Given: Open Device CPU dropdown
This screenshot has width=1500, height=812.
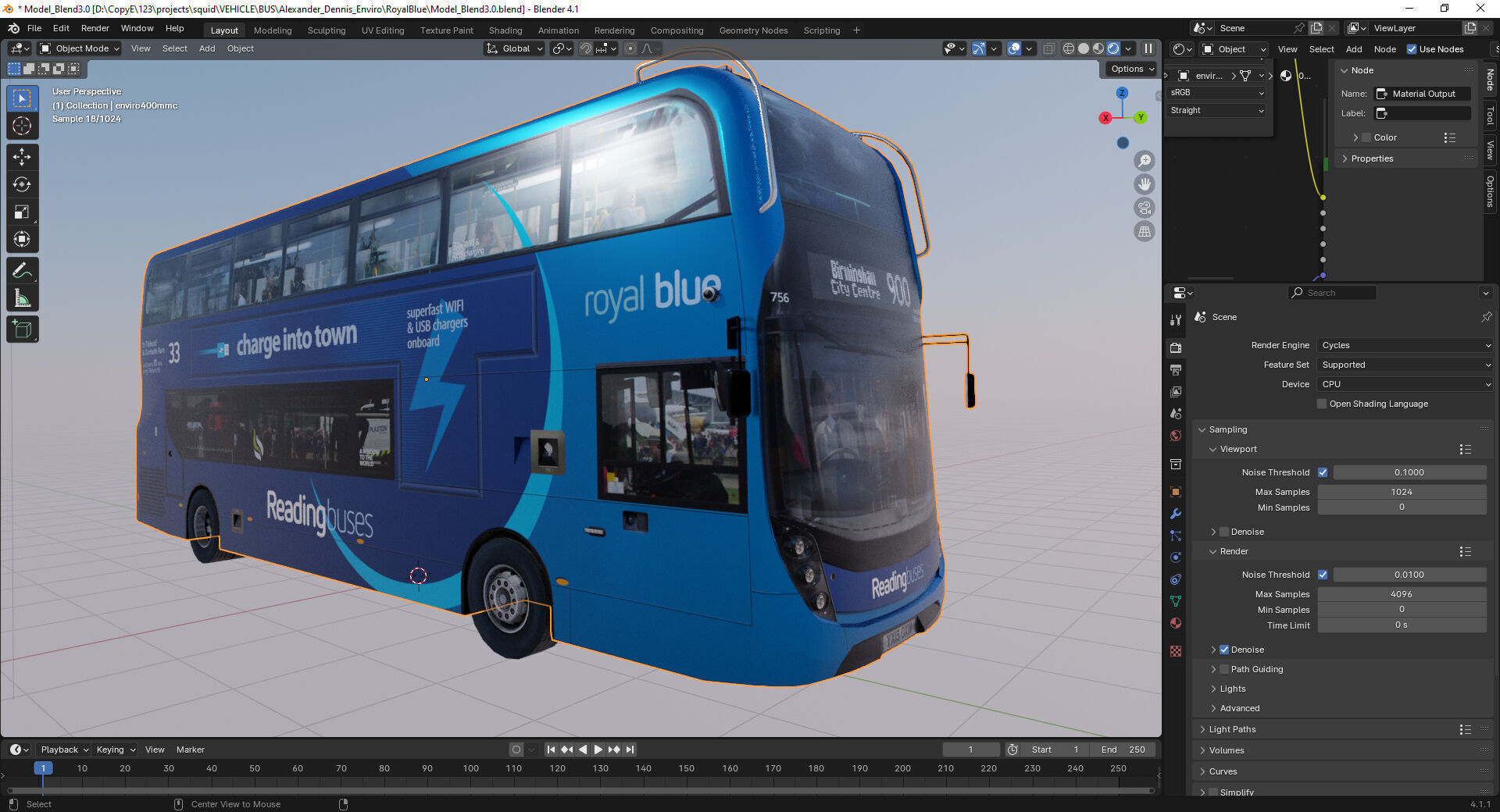Looking at the screenshot, I should pos(1405,384).
